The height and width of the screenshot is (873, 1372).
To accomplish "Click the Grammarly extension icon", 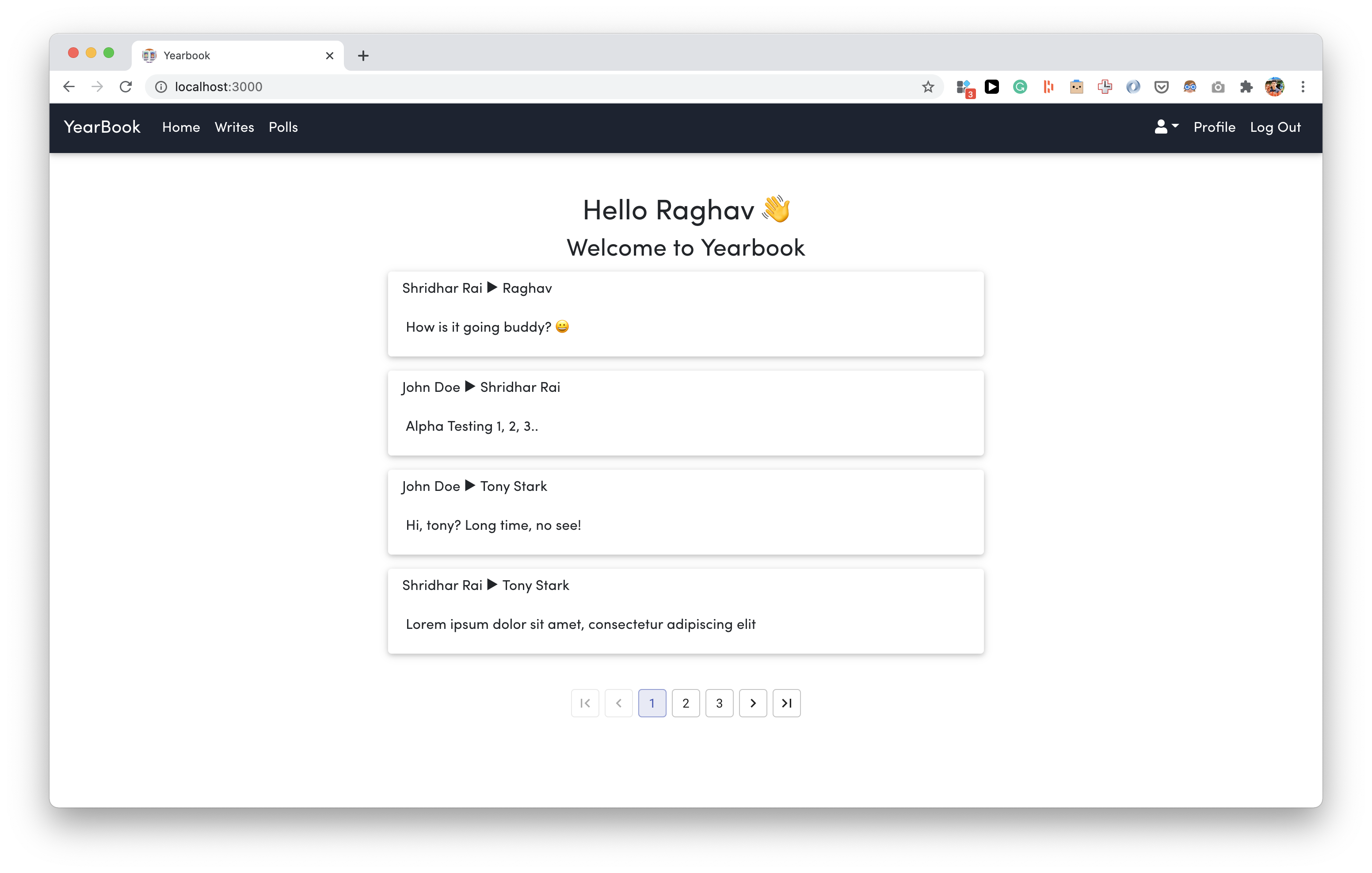I will pyautogui.click(x=1020, y=87).
